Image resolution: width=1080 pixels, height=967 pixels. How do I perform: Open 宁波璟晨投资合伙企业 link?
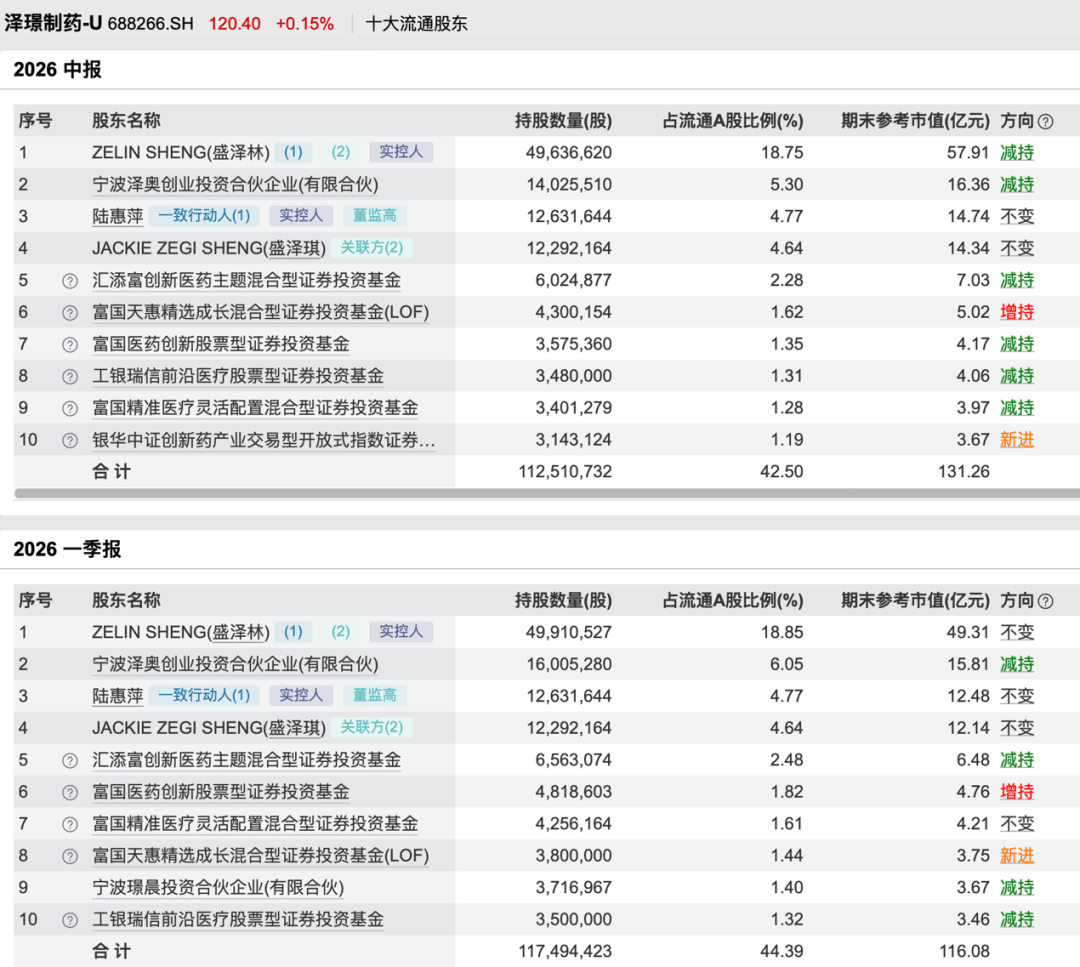point(218,887)
